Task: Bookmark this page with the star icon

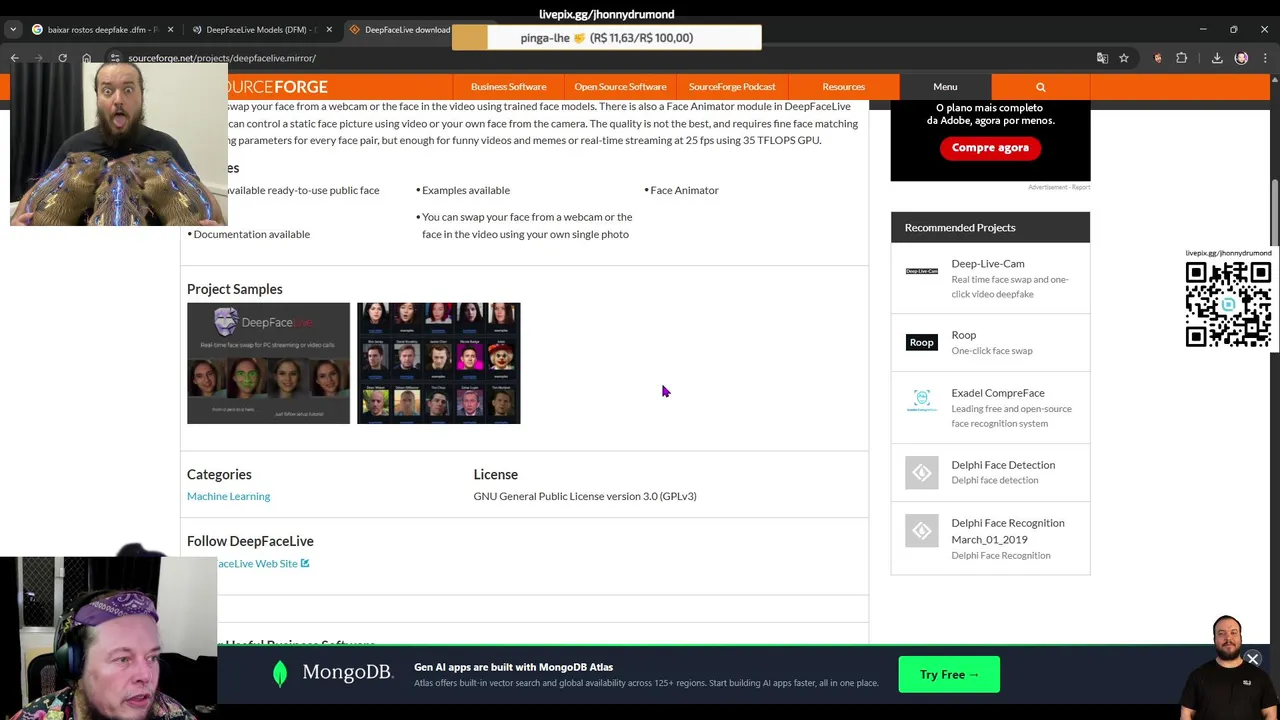Action: [1124, 58]
